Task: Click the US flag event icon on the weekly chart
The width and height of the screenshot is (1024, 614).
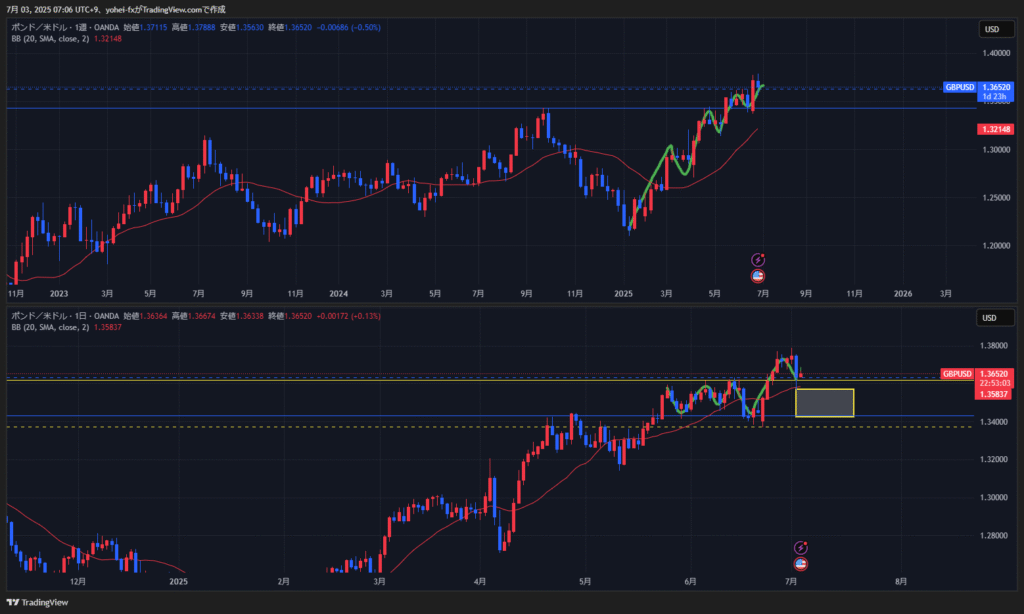Action: pos(758,276)
